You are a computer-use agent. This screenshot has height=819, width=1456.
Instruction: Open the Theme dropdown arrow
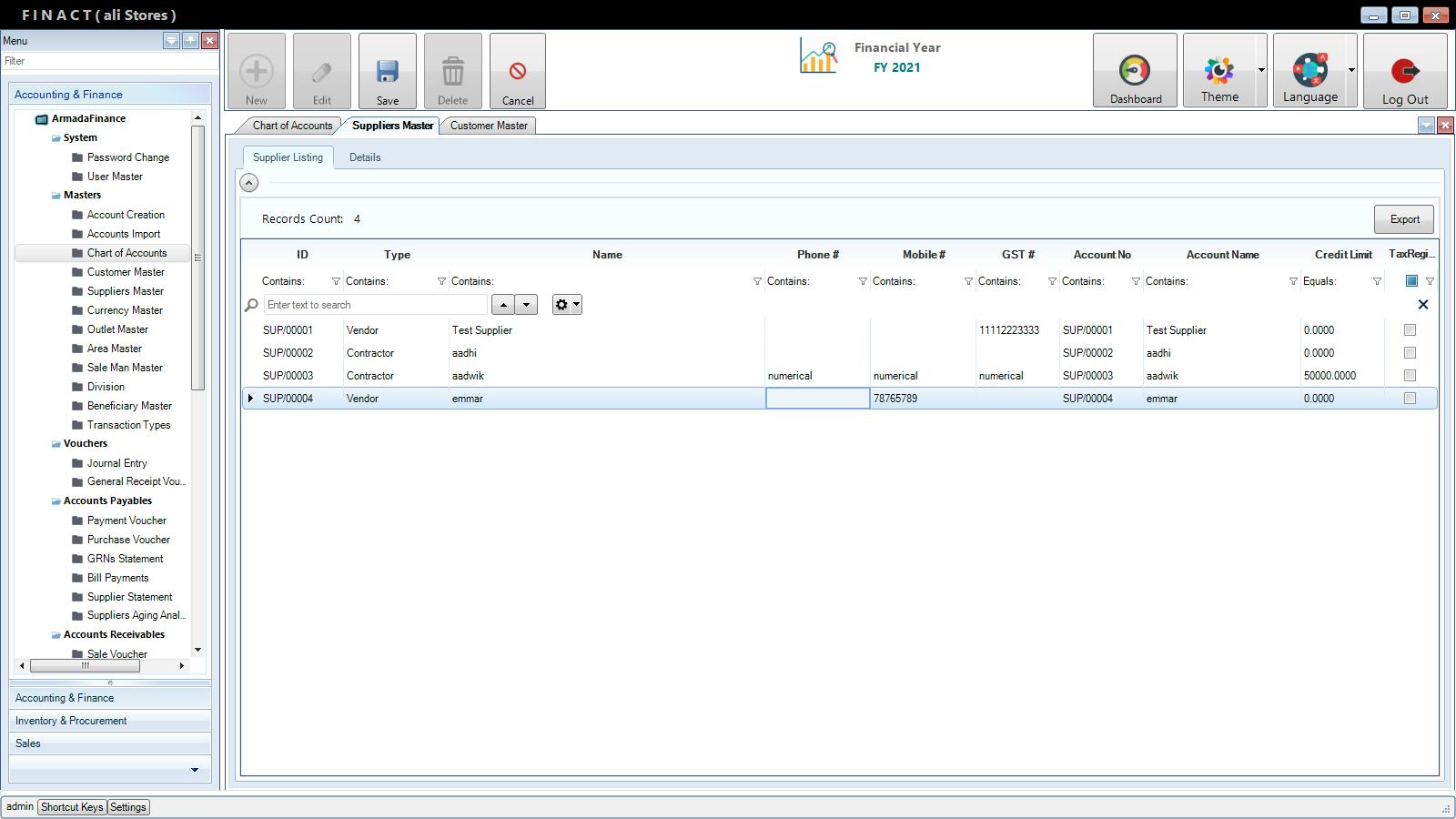(1261, 70)
